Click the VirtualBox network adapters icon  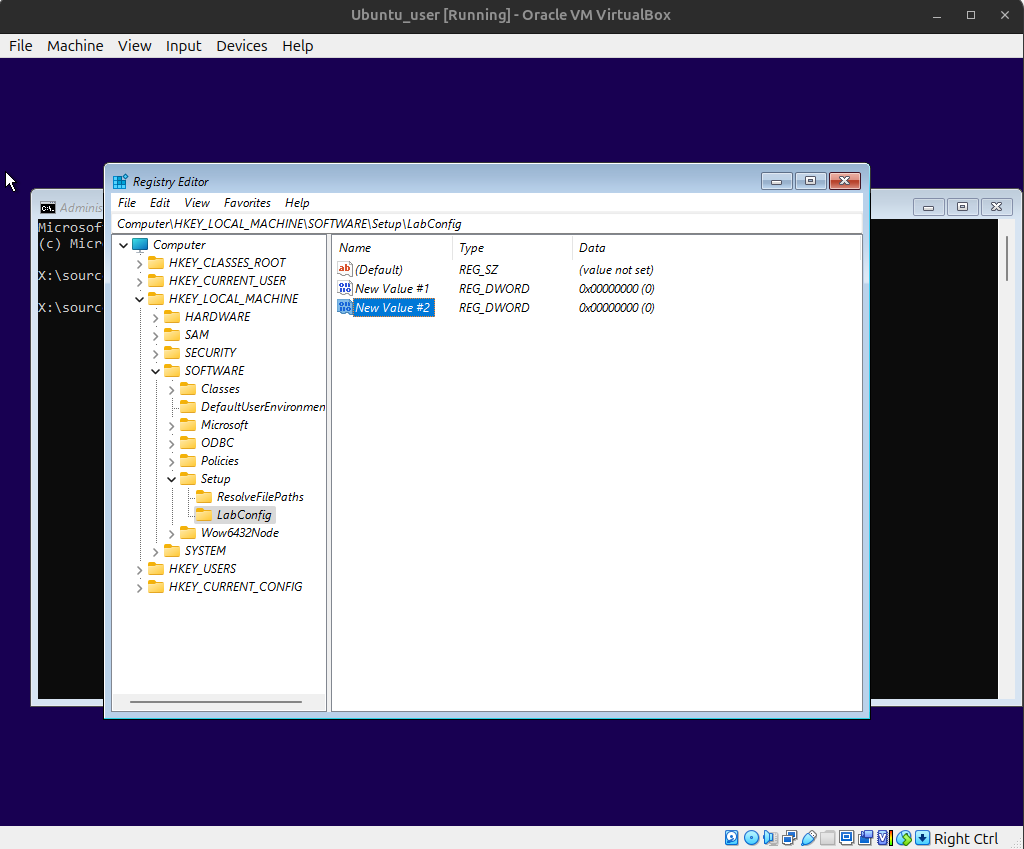790,838
